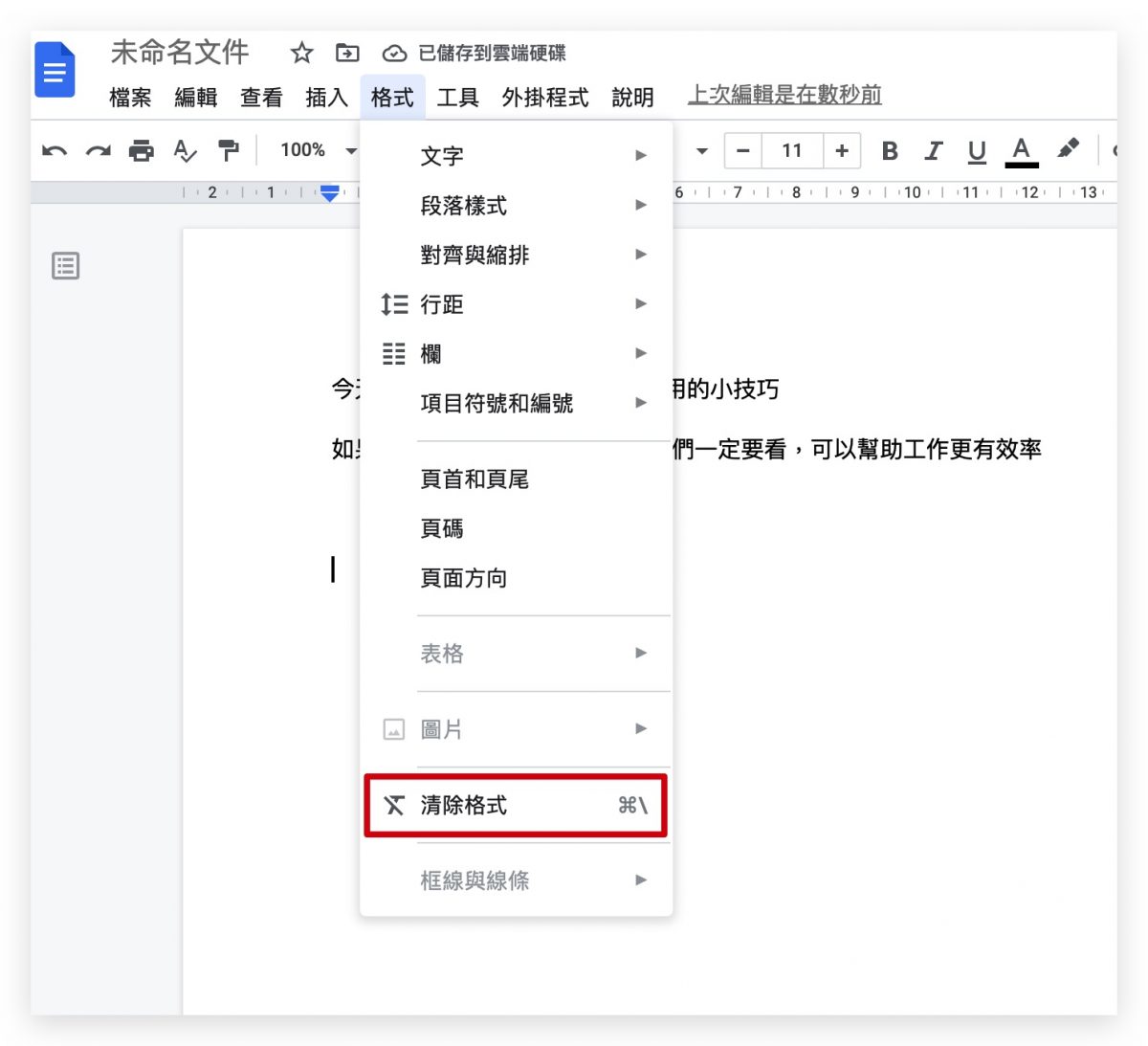Open the 編輯 menu
This screenshot has height=1046, width=1148.
click(x=196, y=98)
